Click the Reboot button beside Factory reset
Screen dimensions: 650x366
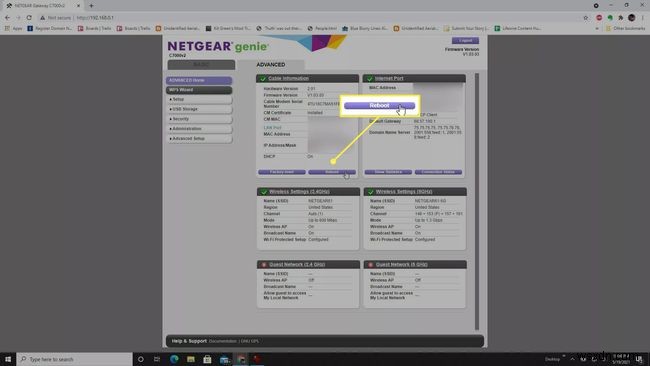point(332,172)
